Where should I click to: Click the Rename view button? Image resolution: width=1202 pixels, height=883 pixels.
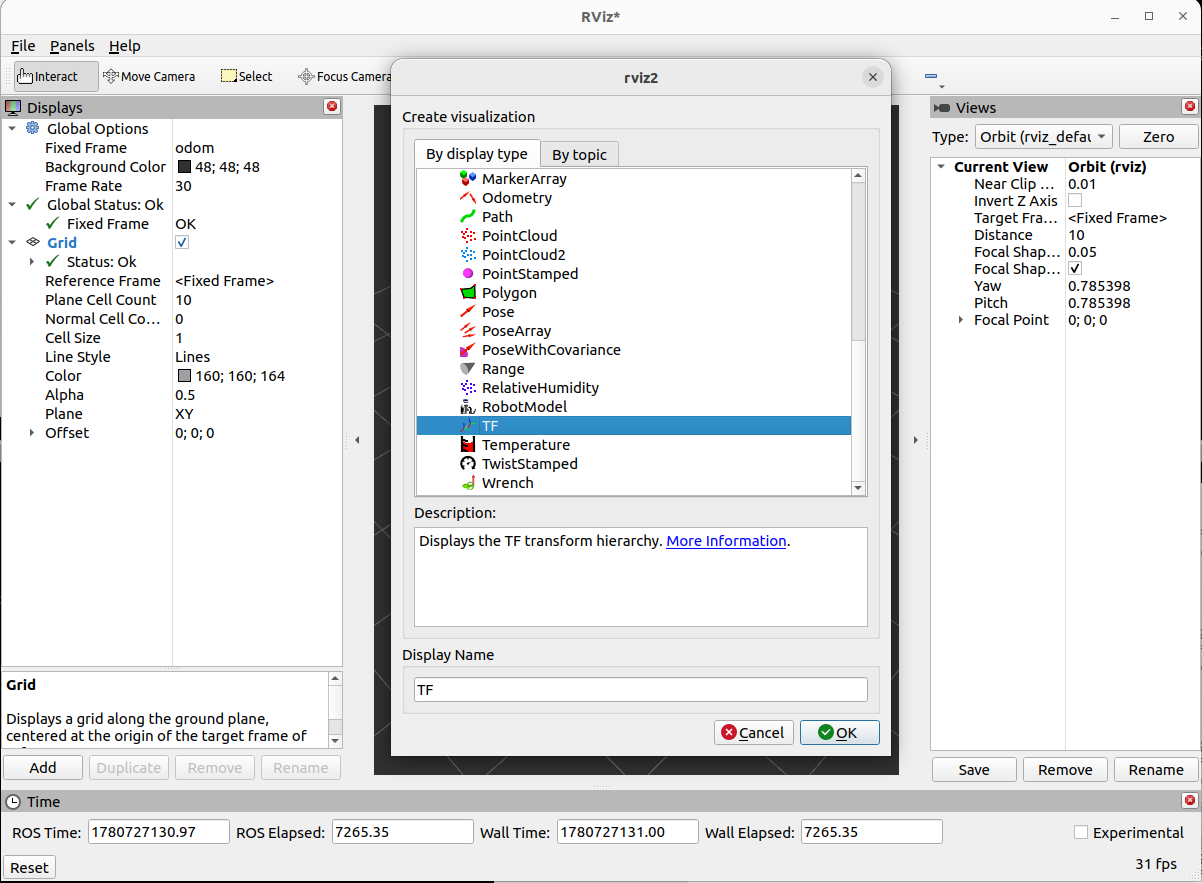1156,770
